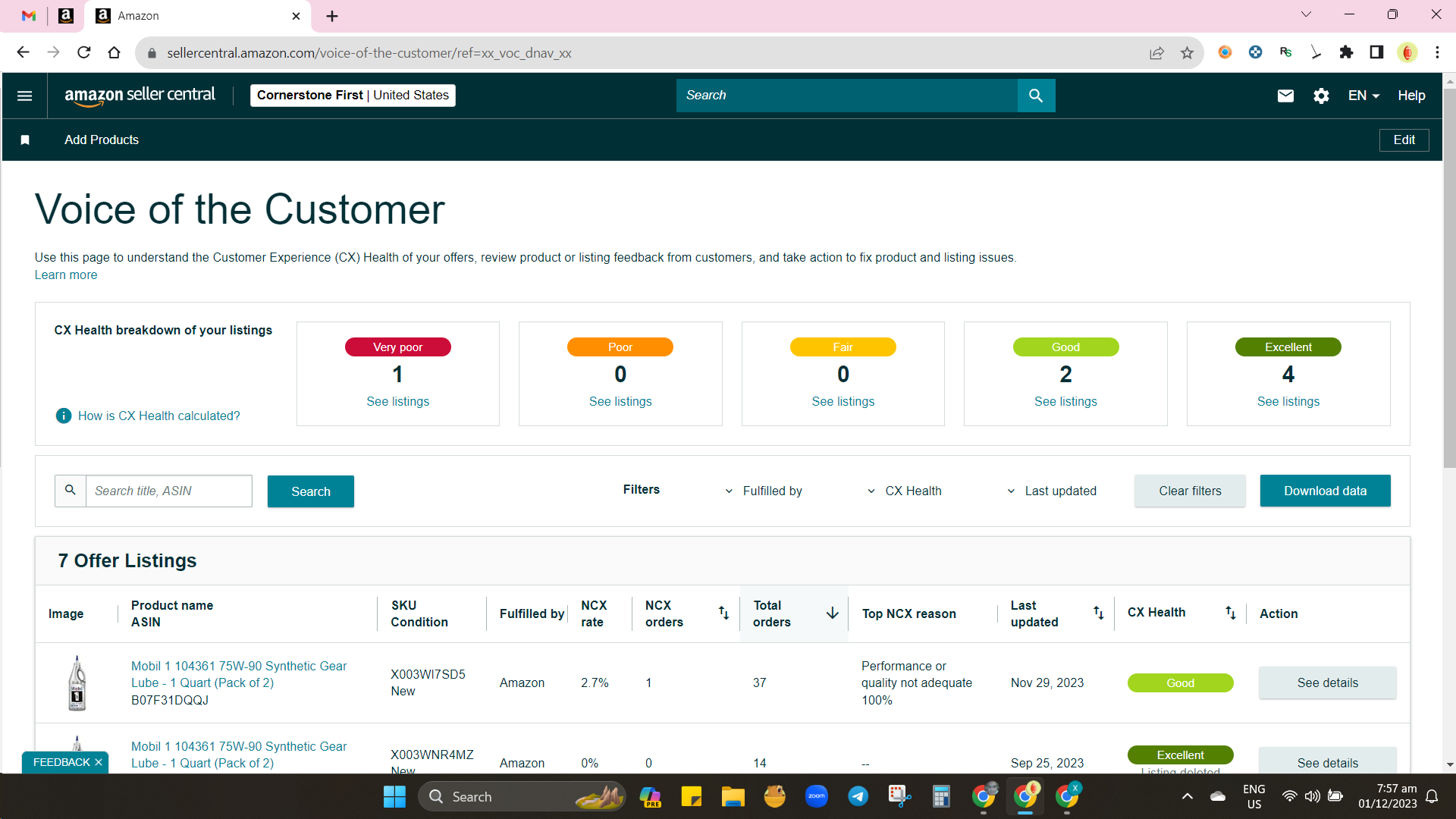
Task: Click the bookmark icon beside Add Products
Action: [x=25, y=140]
